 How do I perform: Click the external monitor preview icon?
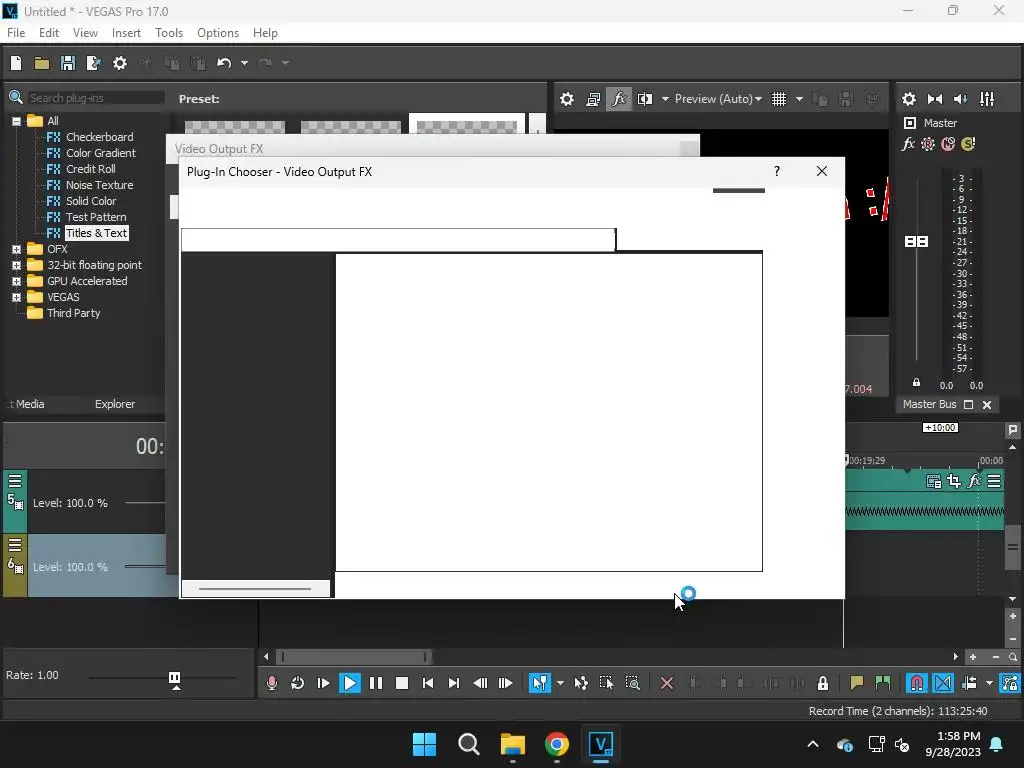click(x=593, y=99)
